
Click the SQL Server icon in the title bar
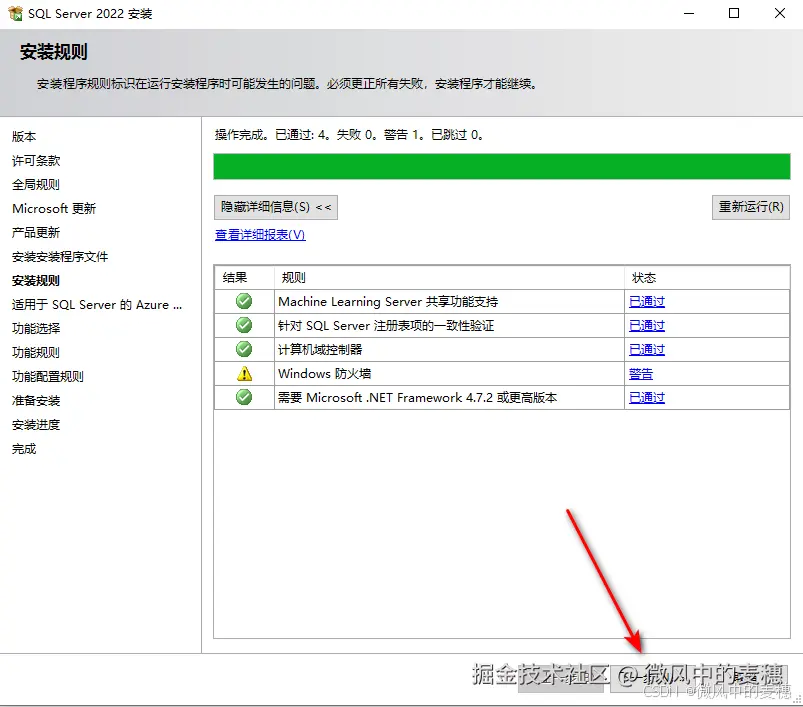click(14, 13)
